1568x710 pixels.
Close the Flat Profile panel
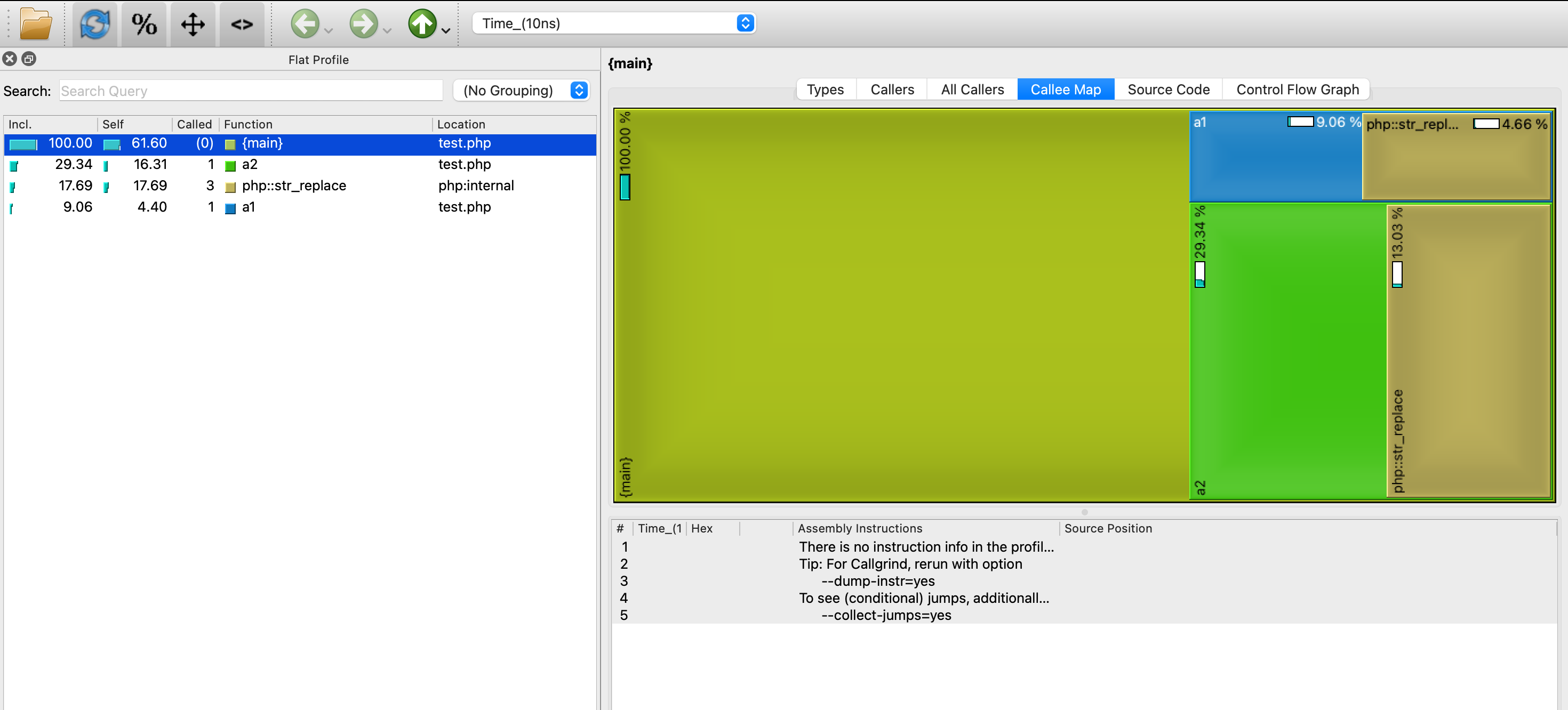10,59
